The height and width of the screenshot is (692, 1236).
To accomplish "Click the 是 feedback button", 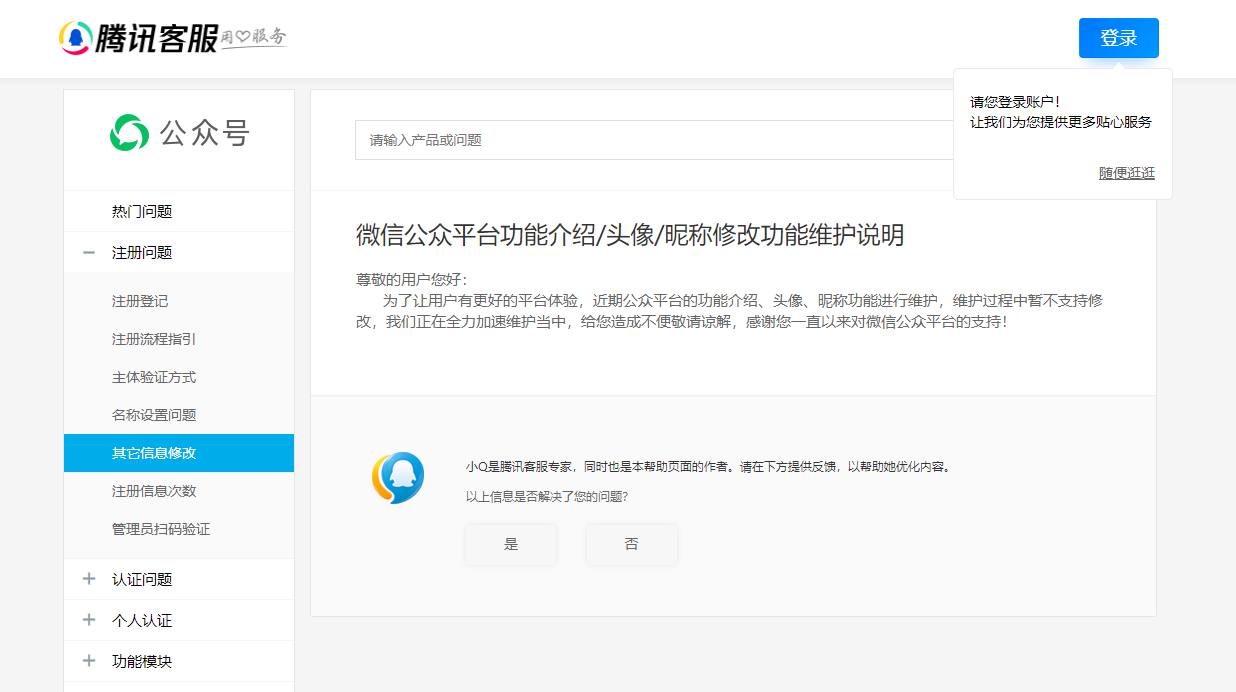I will coord(511,544).
